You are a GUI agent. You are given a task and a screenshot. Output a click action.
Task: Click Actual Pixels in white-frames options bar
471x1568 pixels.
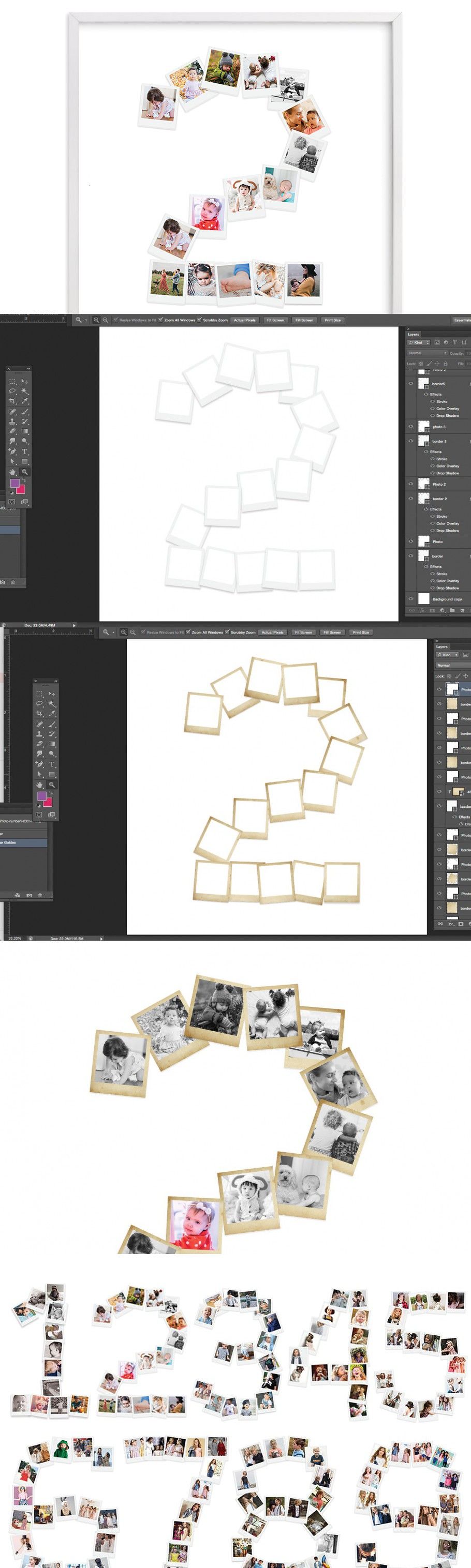(x=244, y=320)
